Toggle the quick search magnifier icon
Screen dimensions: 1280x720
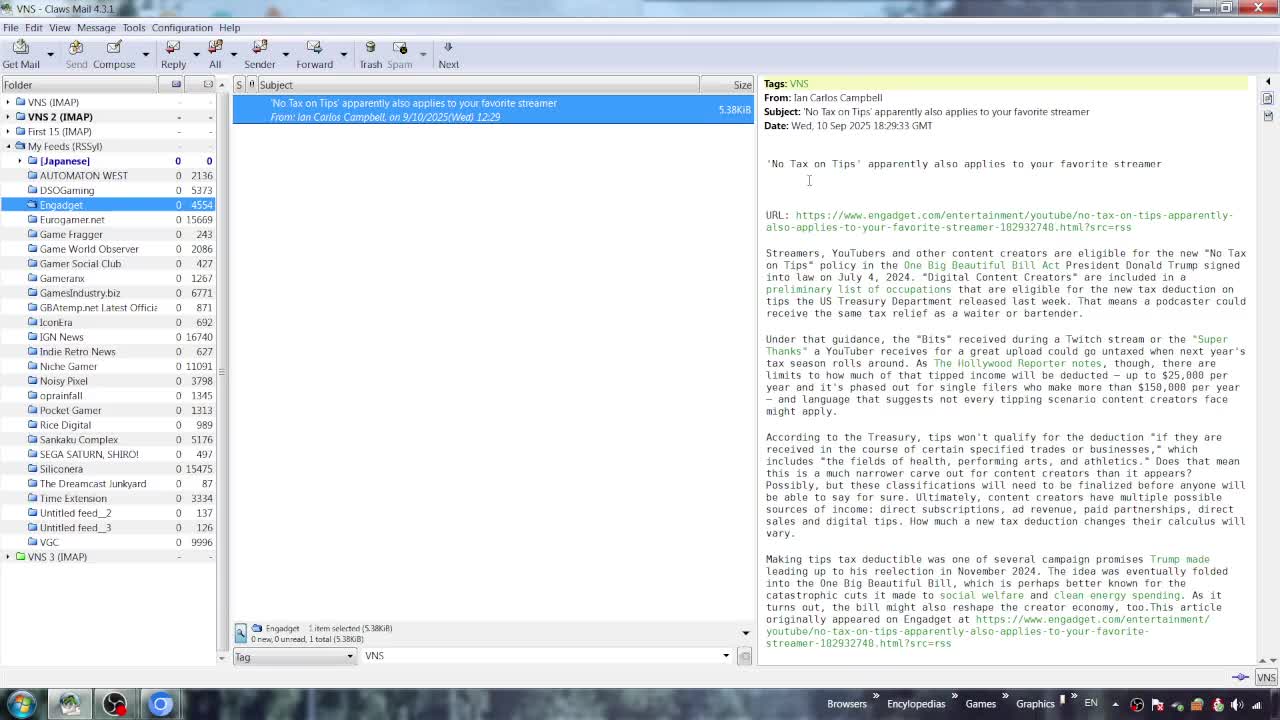241,633
